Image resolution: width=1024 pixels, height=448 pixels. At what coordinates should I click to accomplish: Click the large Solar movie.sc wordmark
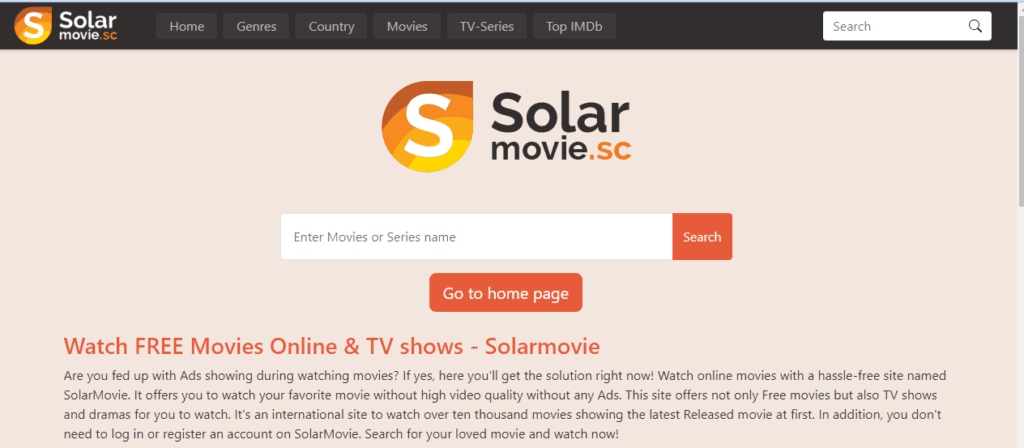560,127
